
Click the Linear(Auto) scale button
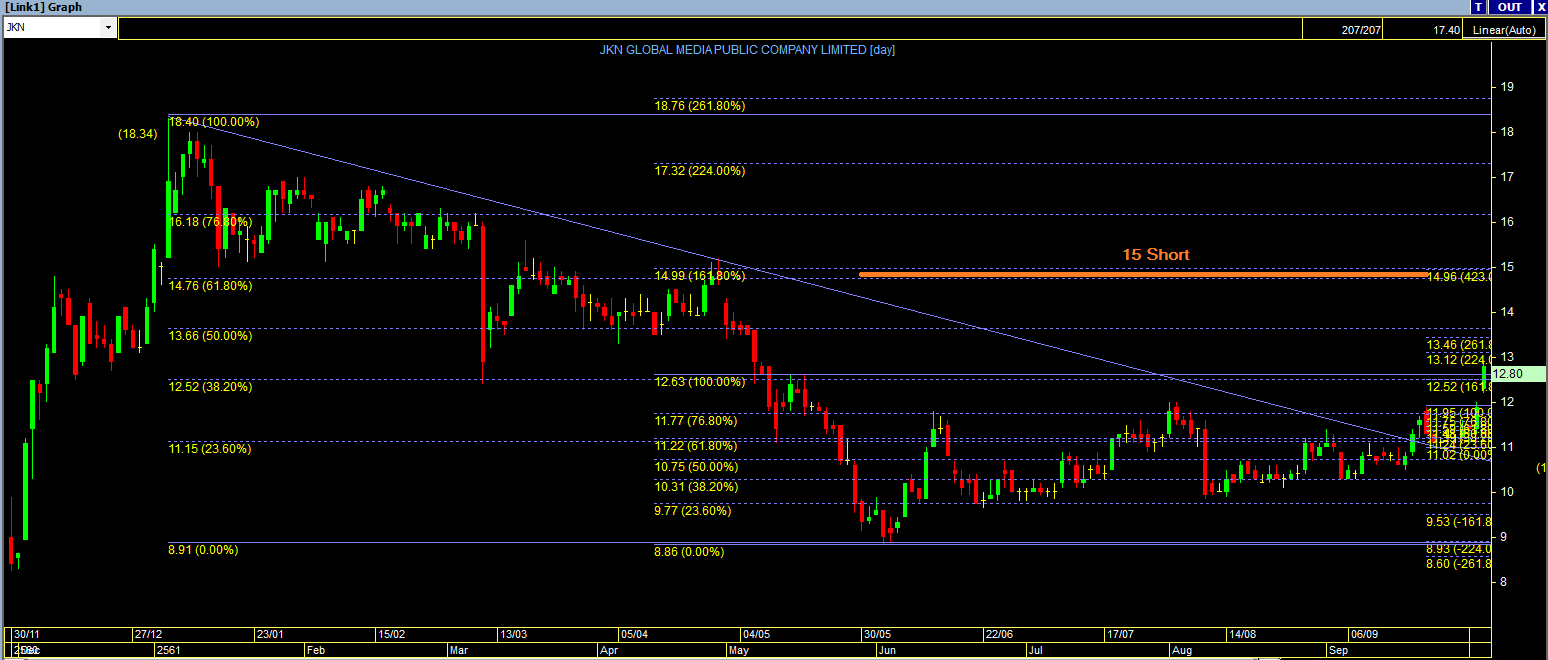pyautogui.click(x=1503, y=30)
